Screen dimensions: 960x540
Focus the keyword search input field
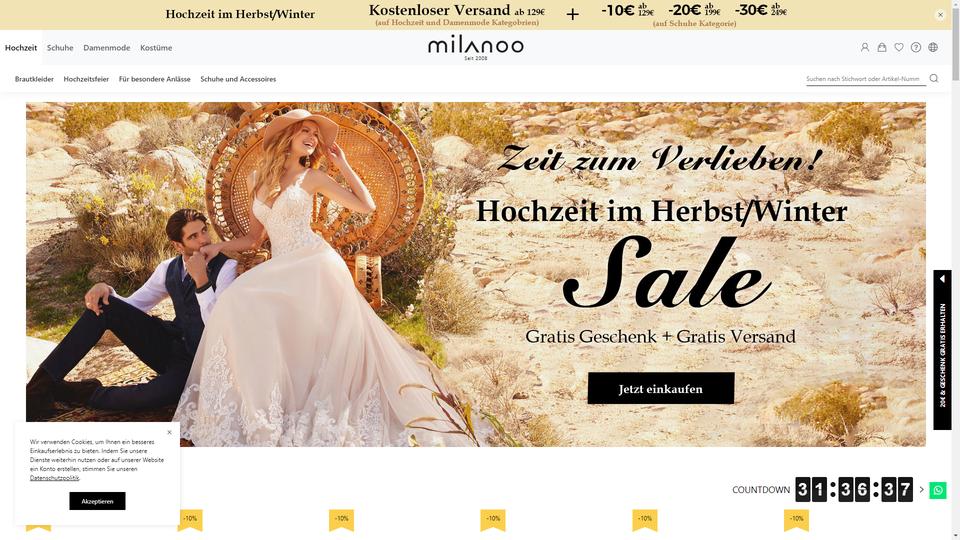pos(865,79)
